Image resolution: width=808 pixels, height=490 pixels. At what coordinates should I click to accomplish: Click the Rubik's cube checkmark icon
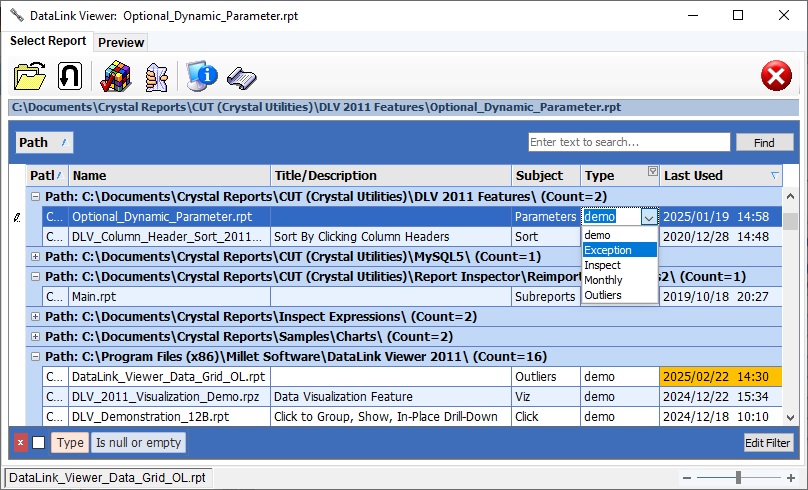(x=115, y=76)
